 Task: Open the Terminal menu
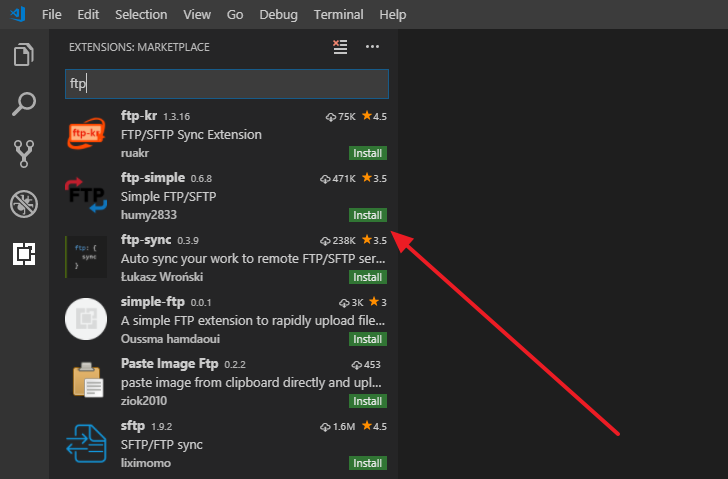[338, 14]
